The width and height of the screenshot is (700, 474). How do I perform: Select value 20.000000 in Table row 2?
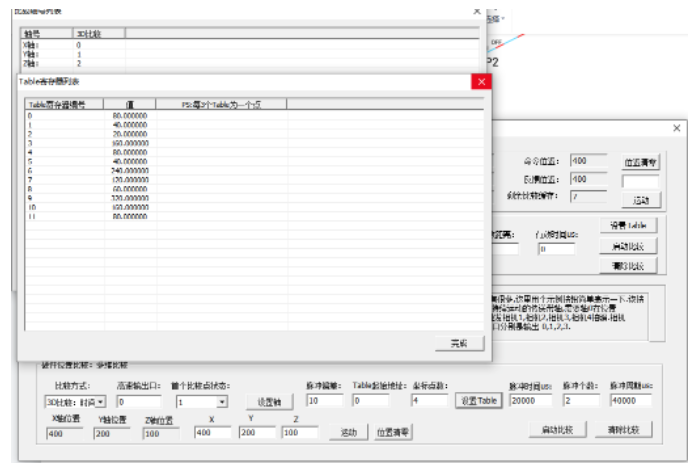130,134
